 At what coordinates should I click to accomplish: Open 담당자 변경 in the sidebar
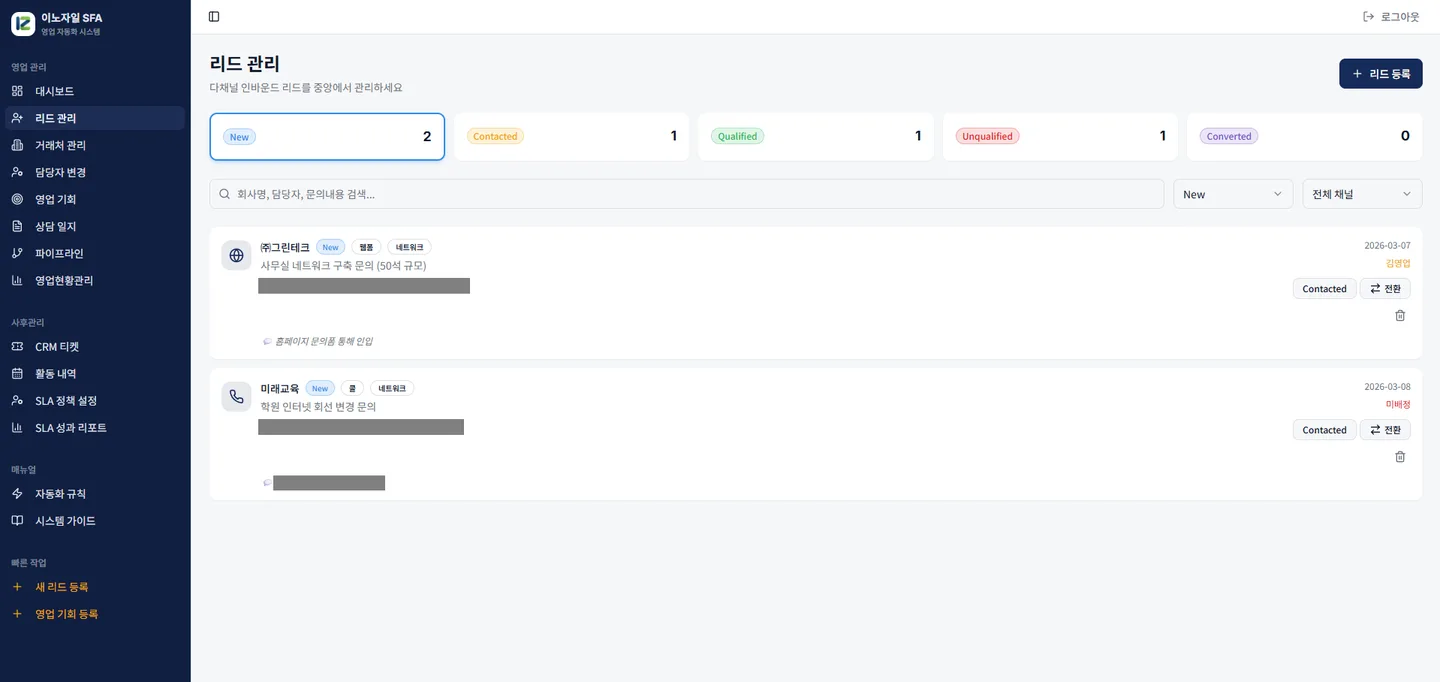(x=95, y=172)
